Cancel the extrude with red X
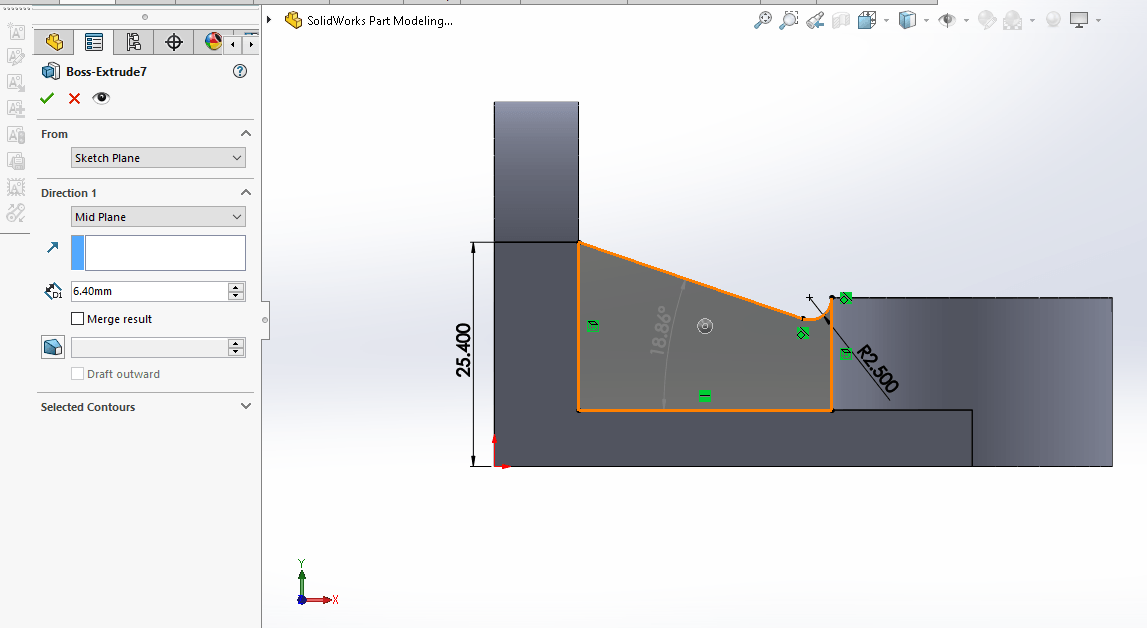The height and width of the screenshot is (628, 1147). (x=74, y=98)
